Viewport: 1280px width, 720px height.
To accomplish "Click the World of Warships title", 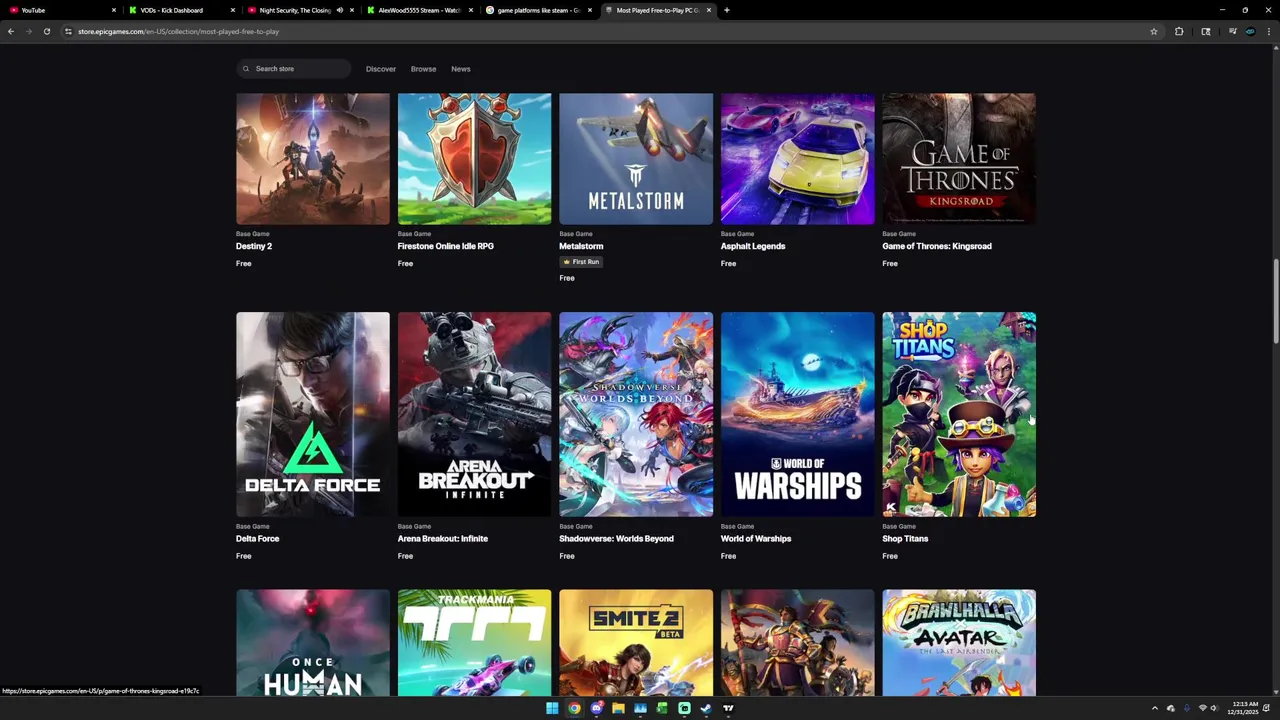I will tap(756, 538).
